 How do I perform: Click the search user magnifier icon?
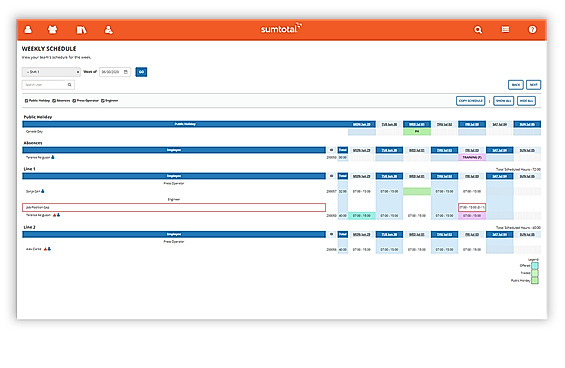pyautogui.click(x=70, y=85)
